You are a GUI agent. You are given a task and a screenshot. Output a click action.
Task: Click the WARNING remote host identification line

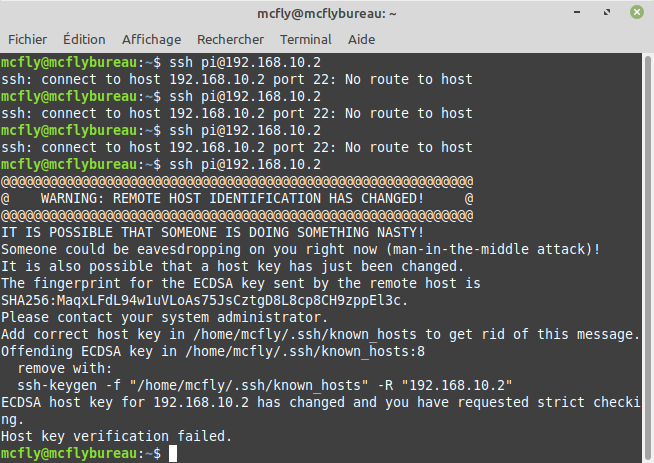point(237,199)
